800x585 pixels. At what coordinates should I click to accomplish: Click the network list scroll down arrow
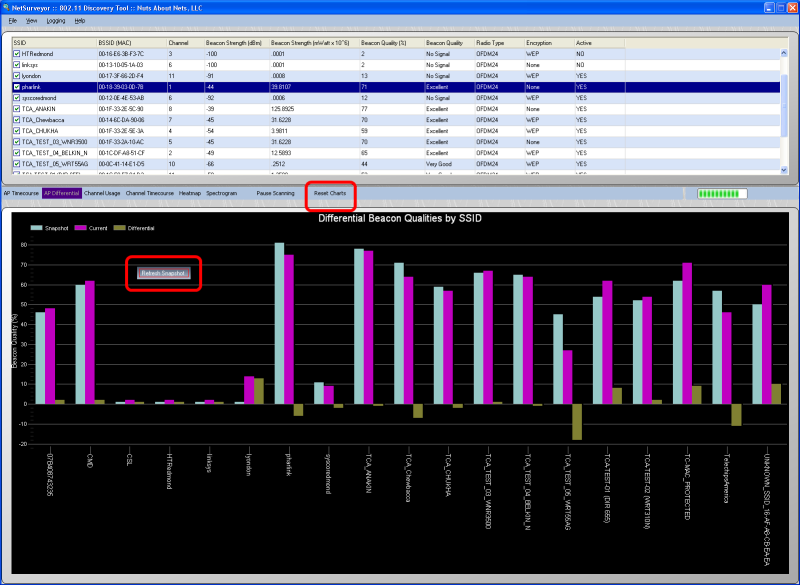tap(784, 170)
